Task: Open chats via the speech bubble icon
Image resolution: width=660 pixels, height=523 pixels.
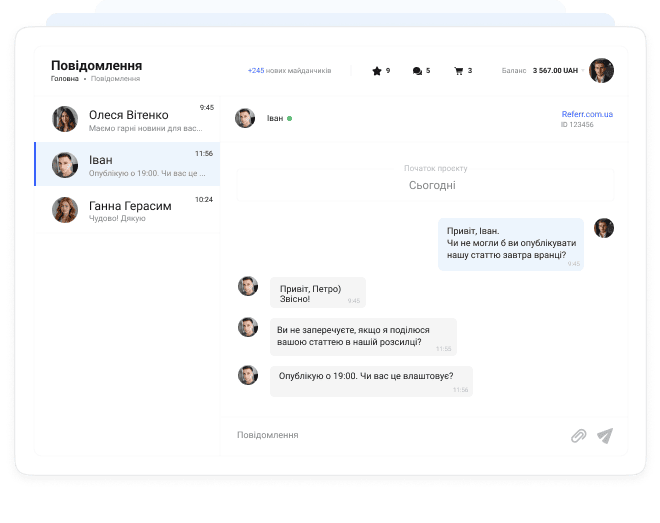Action: pyautogui.click(x=417, y=71)
